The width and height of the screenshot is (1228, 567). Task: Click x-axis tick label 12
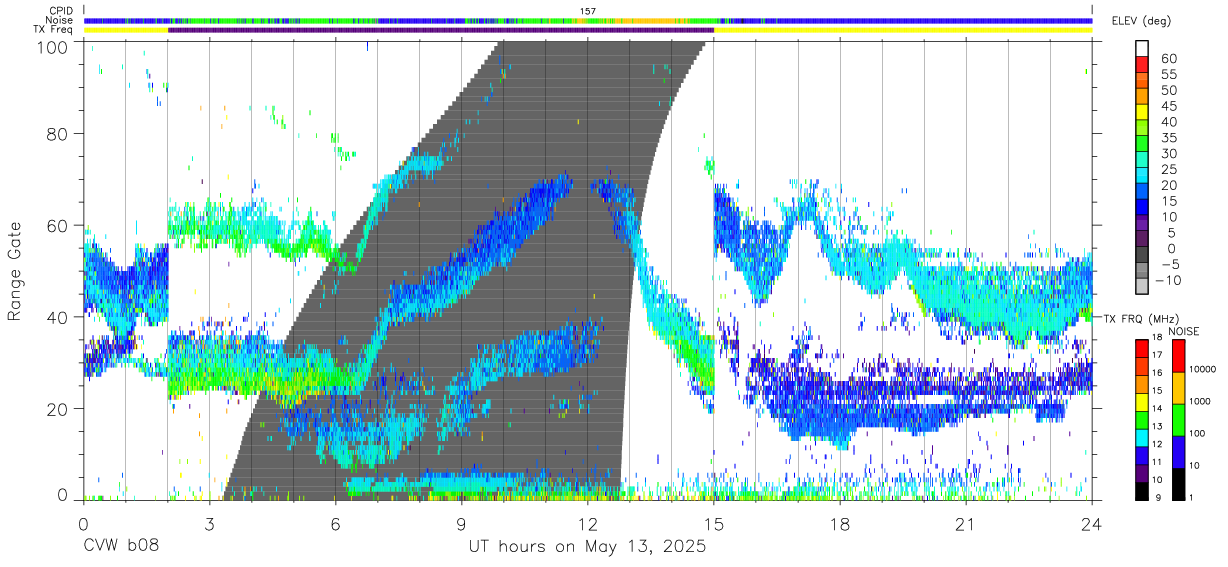click(587, 524)
